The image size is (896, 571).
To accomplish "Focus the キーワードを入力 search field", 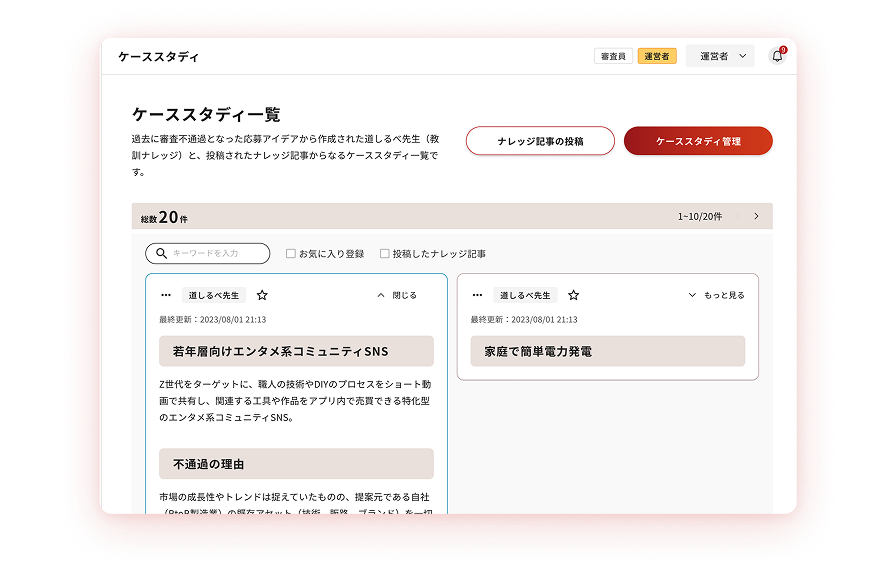I will [x=207, y=253].
